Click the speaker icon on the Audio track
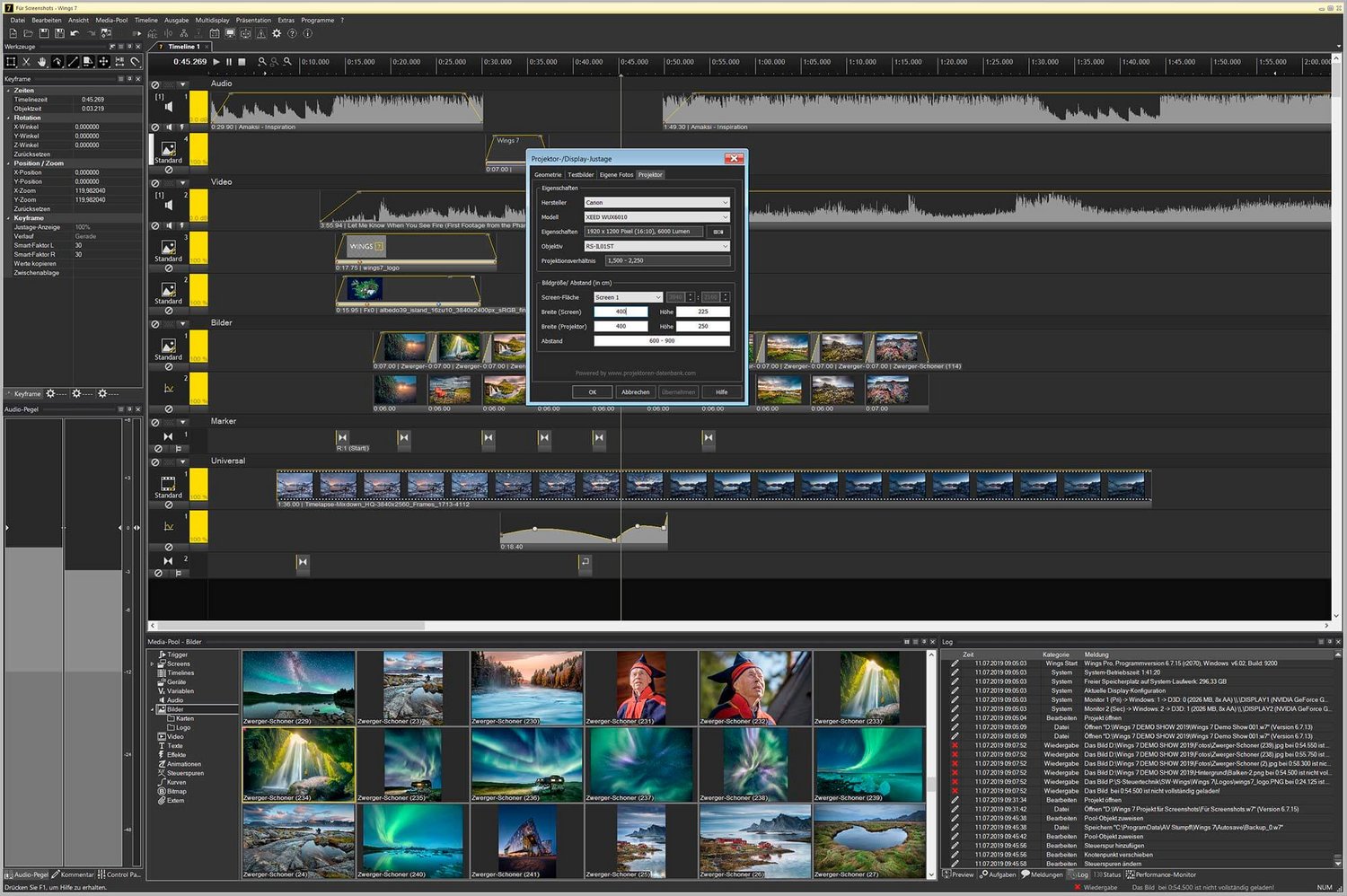Image resolution: width=1347 pixels, height=896 pixels. pyautogui.click(x=168, y=107)
